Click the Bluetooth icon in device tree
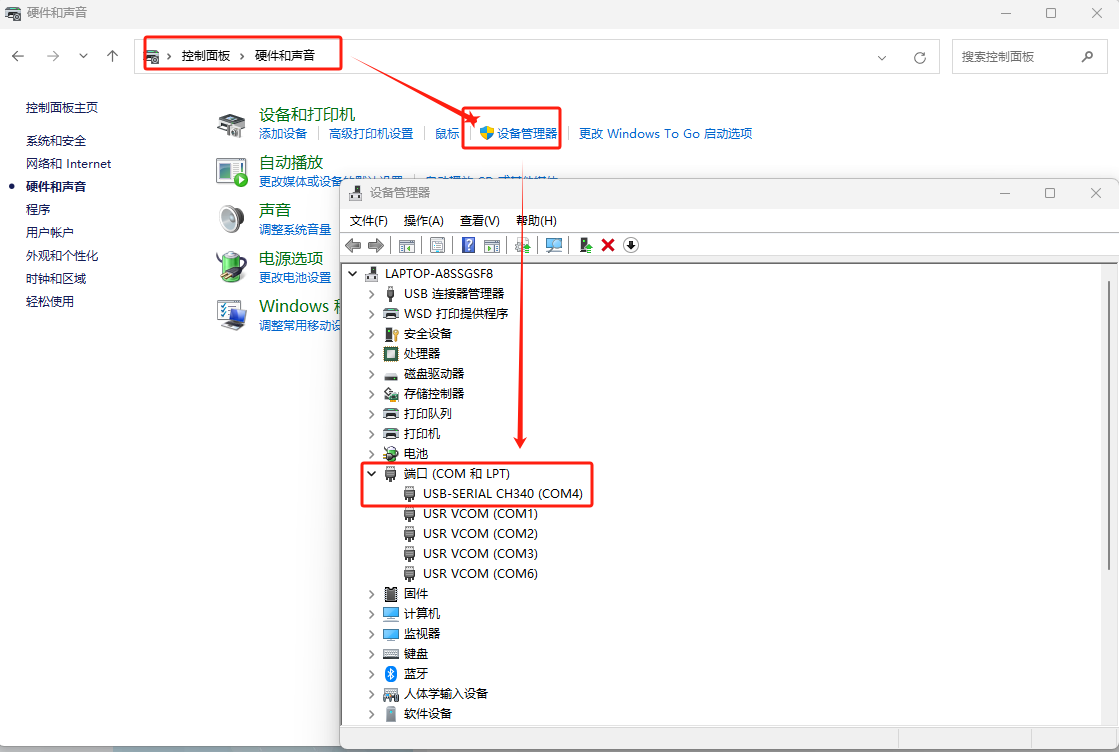The image size is (1119, 752). (x=390, y=674)
